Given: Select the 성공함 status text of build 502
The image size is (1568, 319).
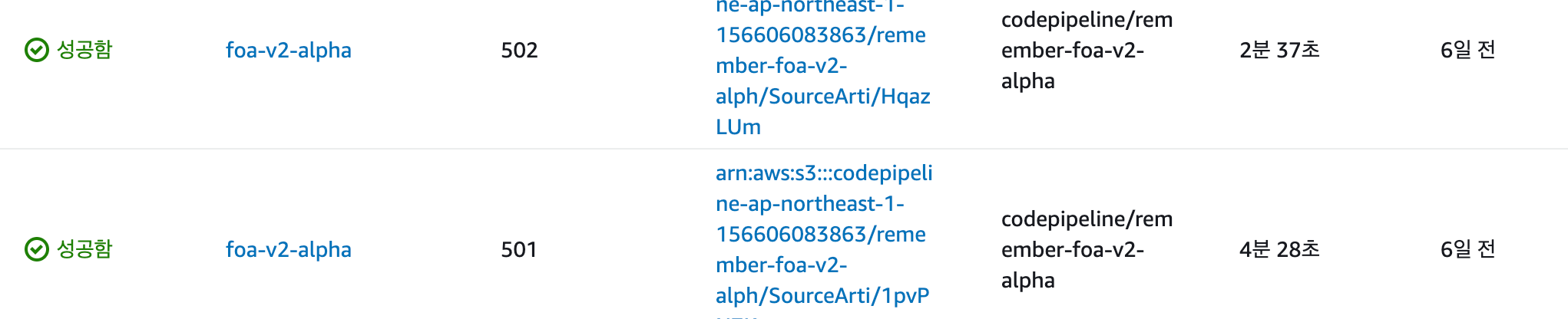Looking at the screenshot, I should [84, 50].
